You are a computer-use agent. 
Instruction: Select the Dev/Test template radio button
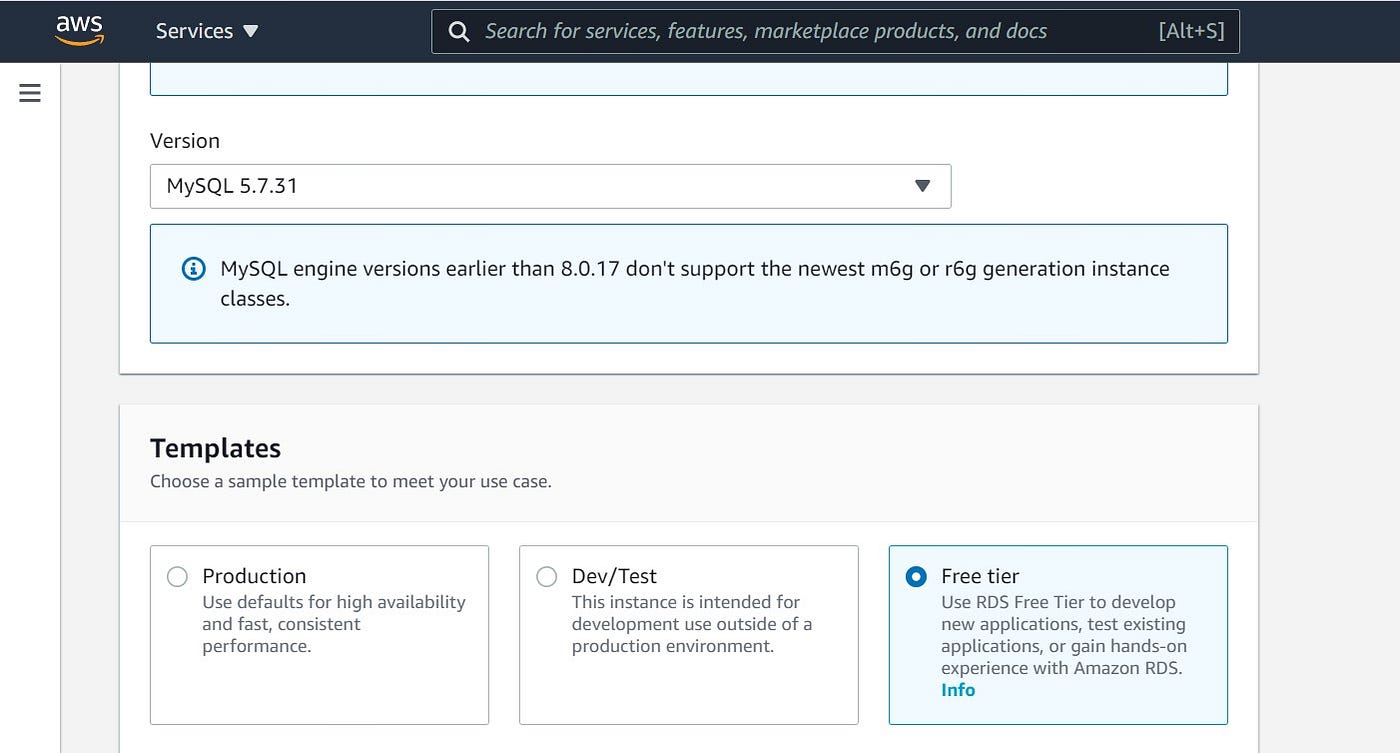546,576
